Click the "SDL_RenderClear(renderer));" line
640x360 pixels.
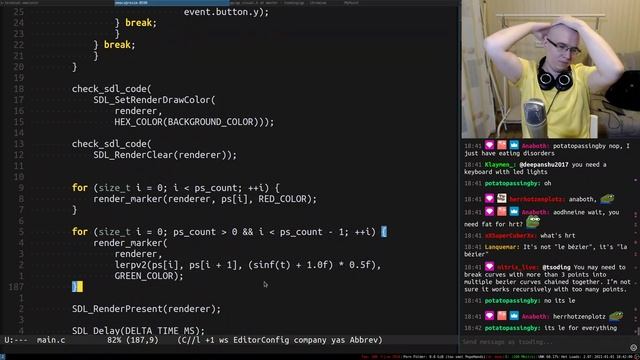[165, 155]
